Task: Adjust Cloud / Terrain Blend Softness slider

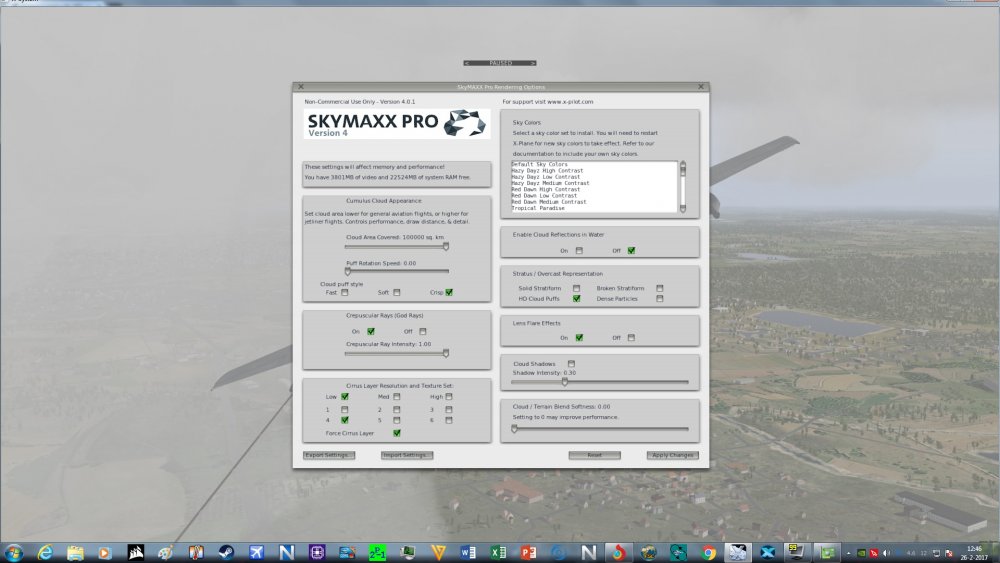Action: click(x=599, y=429)
